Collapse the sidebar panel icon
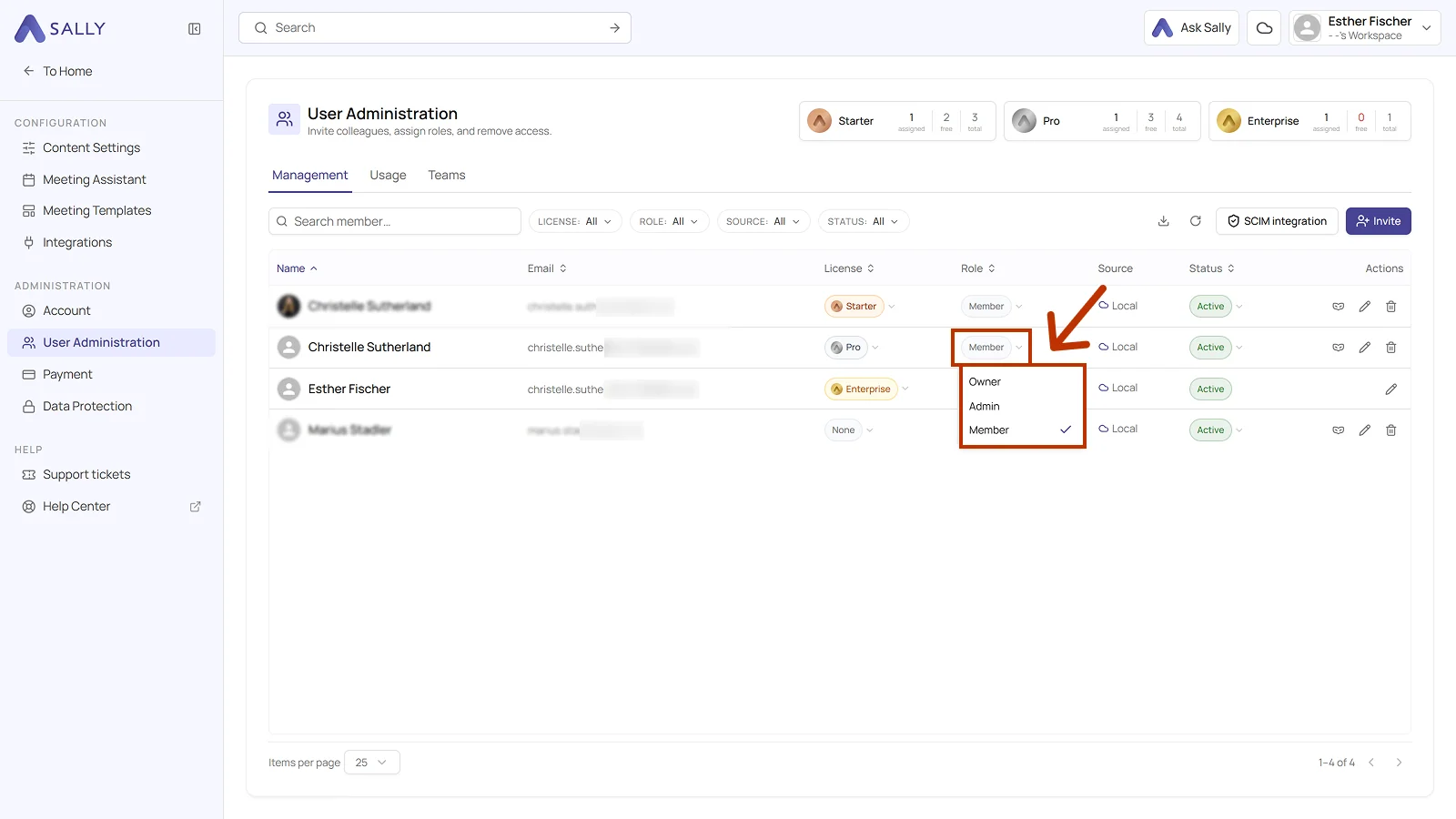Viewport: 1456px width, 819px height. (194, 29)
